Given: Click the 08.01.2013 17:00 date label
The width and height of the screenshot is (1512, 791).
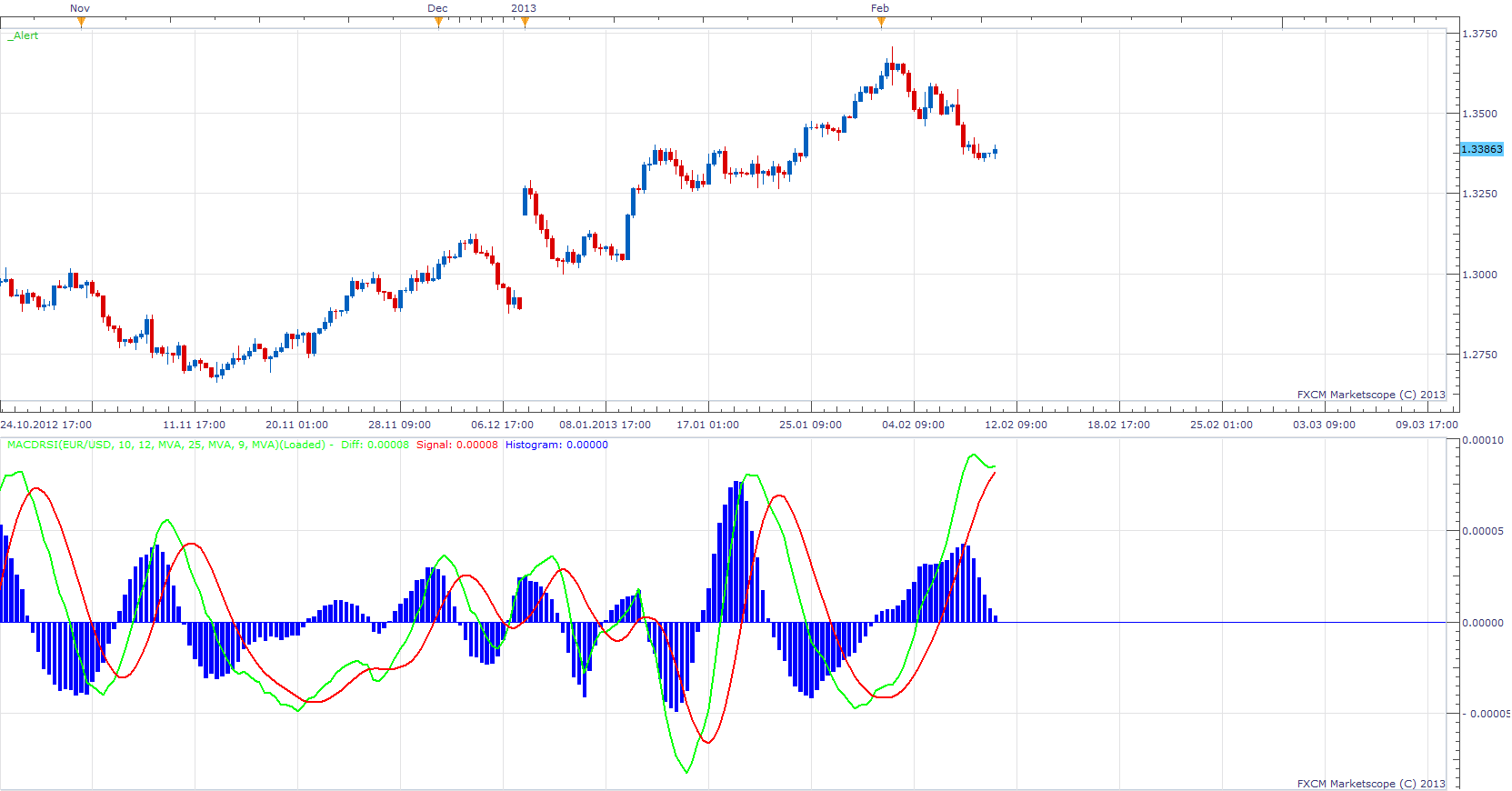Looking at the screenshot, I should (x=605, y=425).
